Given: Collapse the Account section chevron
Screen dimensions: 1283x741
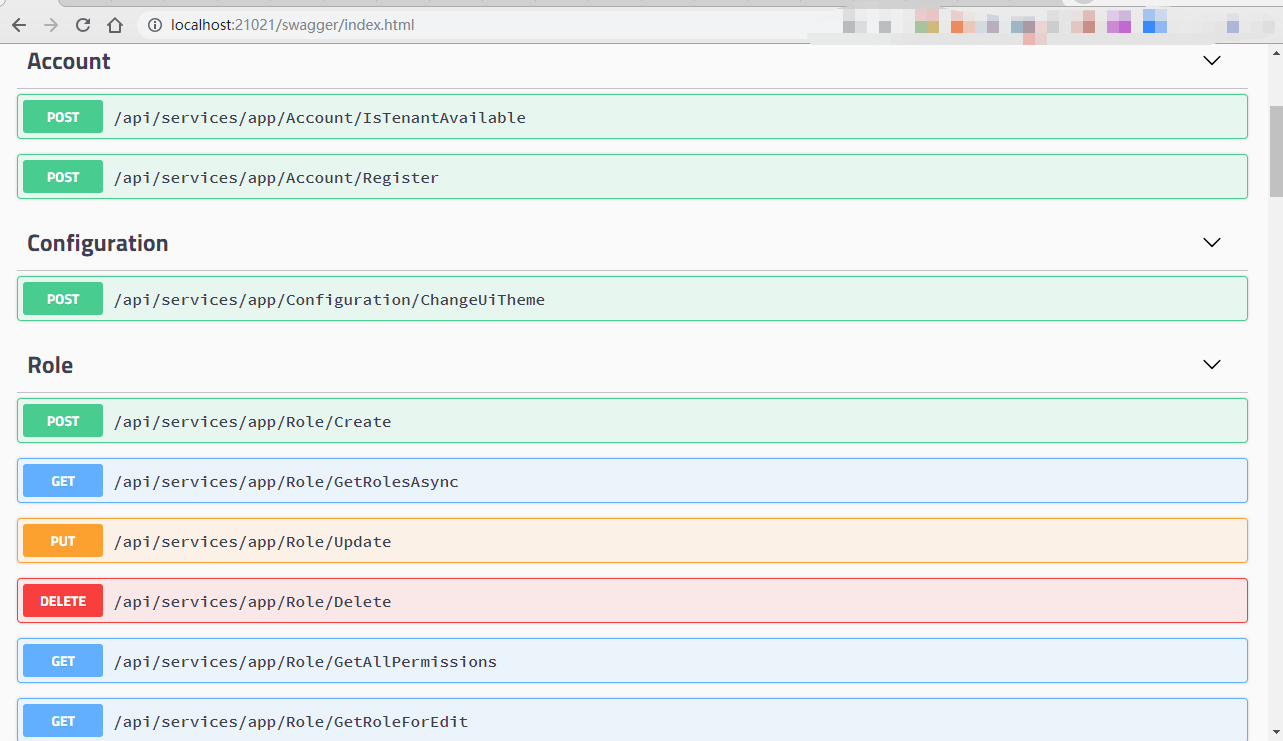Looking at the screenshot, I should point(1211,61).
